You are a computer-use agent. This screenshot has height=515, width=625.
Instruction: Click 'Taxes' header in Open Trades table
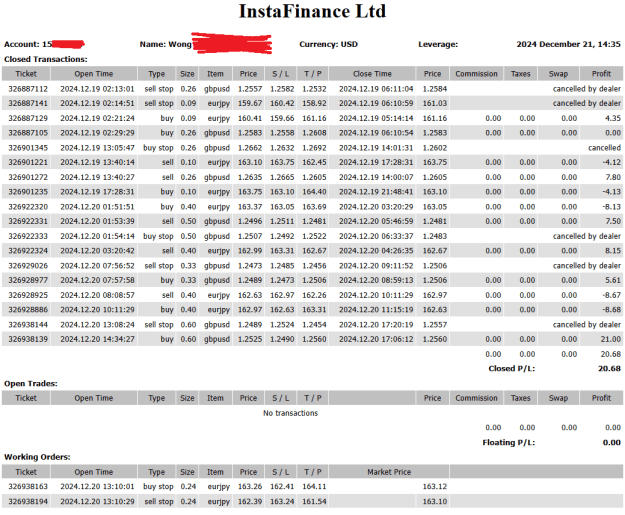click(x=521, y=398)
